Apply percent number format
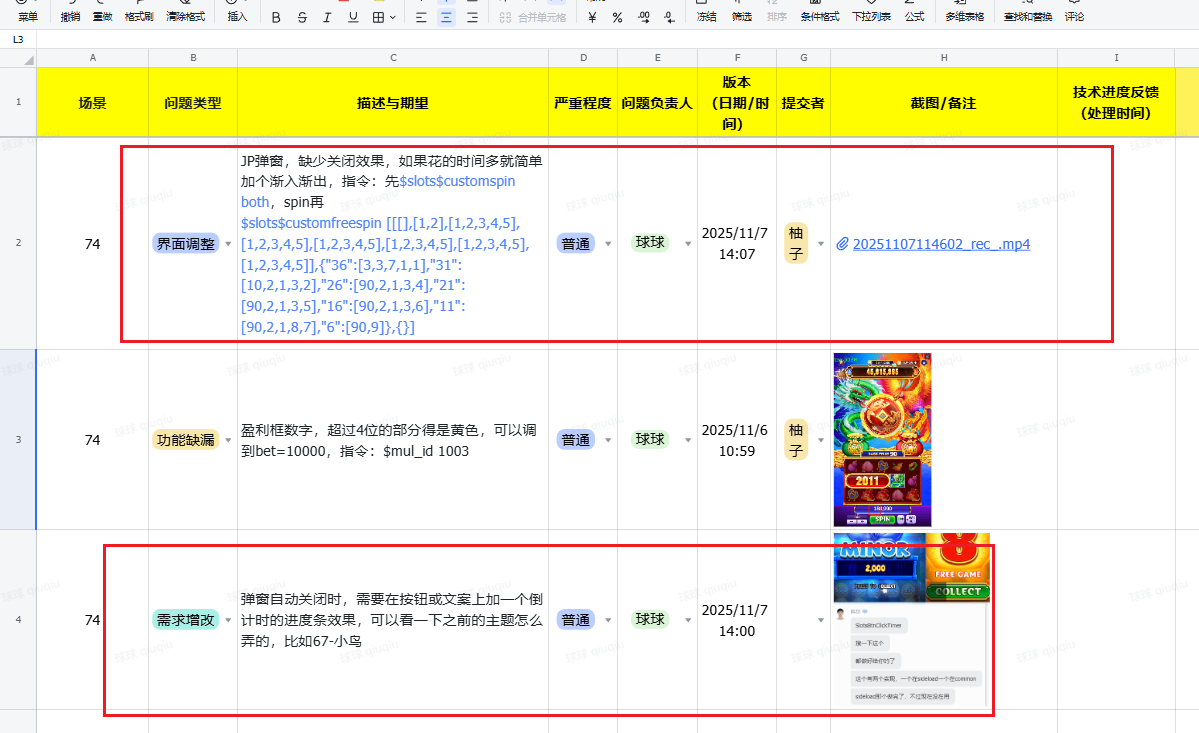This screenshot has height=733, width=1199. coord(617,17)
